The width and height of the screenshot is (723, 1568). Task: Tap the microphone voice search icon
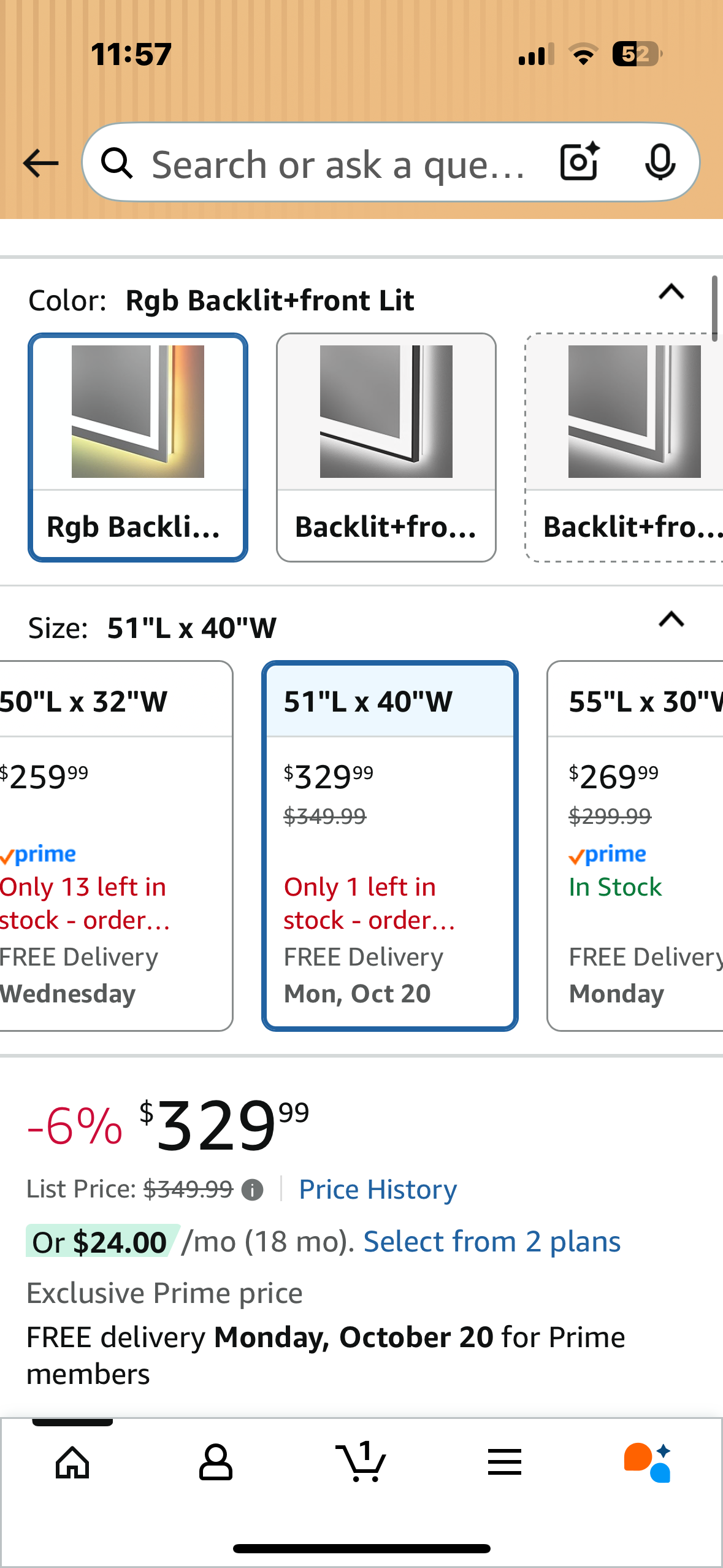[x=660, y=163]
